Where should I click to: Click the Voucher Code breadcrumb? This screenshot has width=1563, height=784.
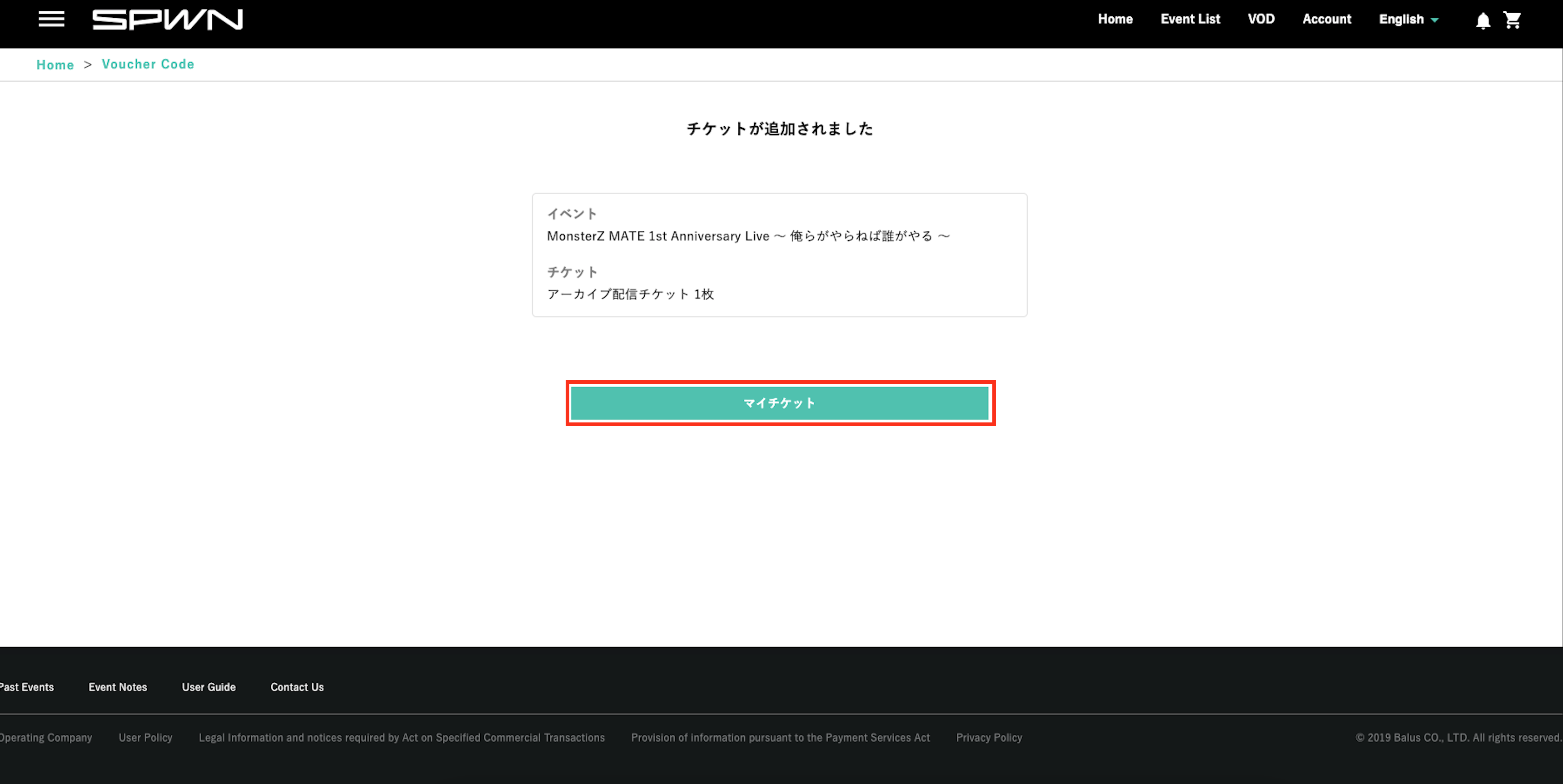[x=148, y=65]
